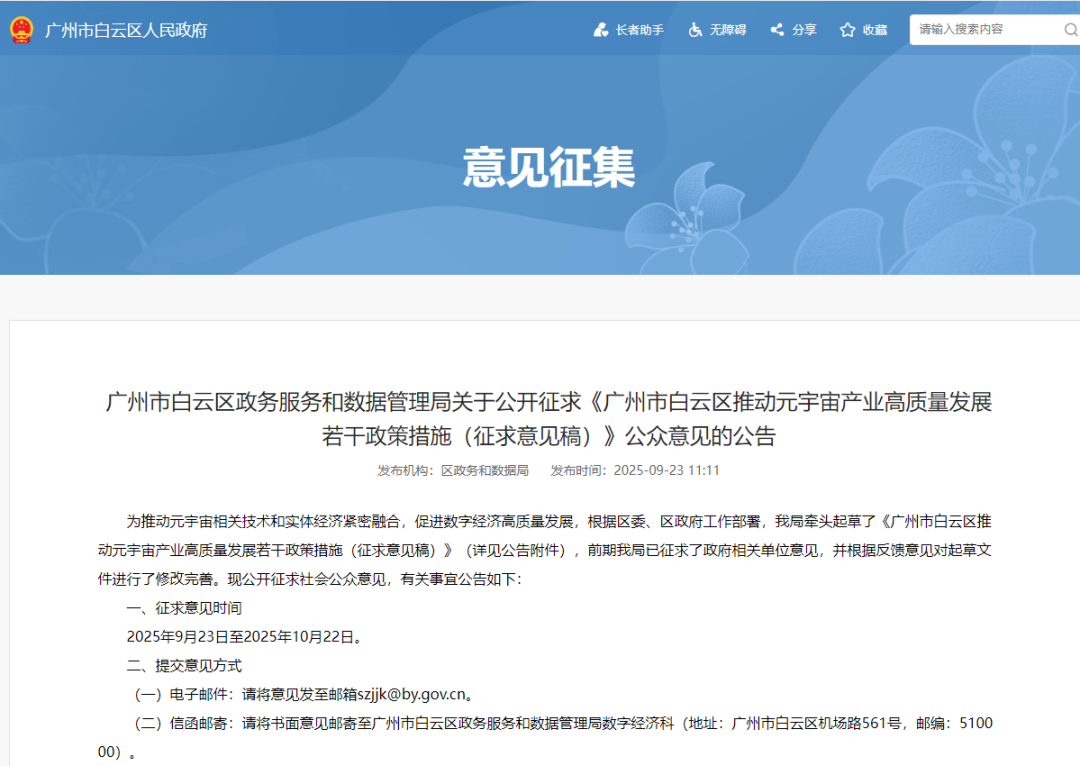Image resolution: width=1080 pixels, height=766 pixels.
Task: Click the search magnifier icon
Action: [x=1071, y=29]
